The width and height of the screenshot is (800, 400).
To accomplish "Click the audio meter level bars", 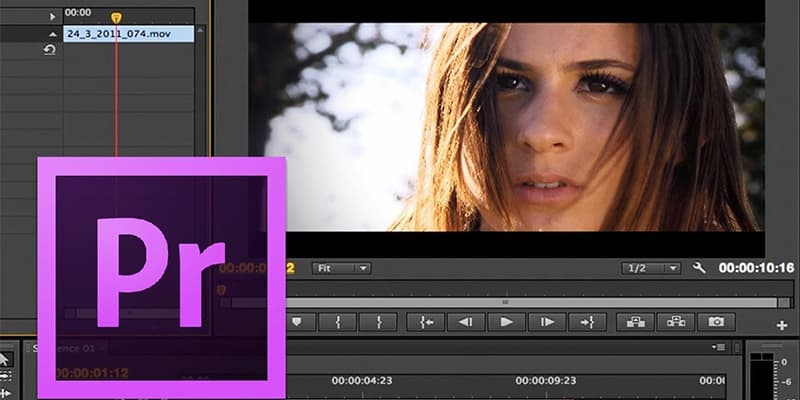I will (x=761, y=377).
